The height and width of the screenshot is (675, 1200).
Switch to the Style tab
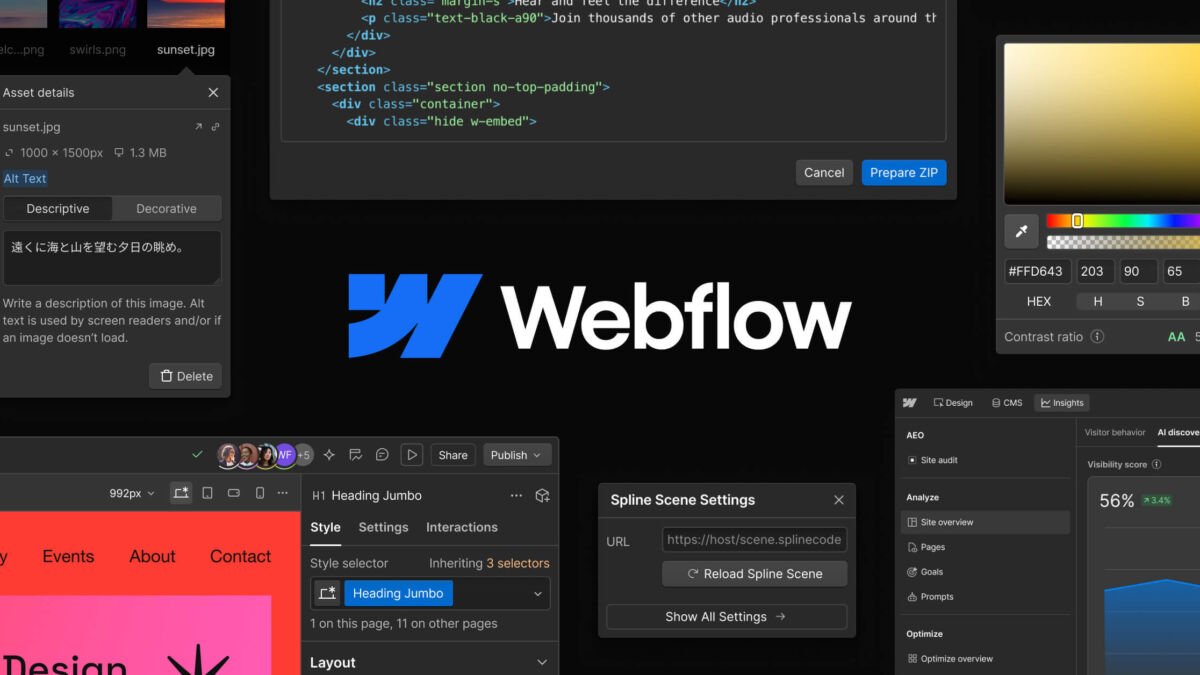point(325,527)
